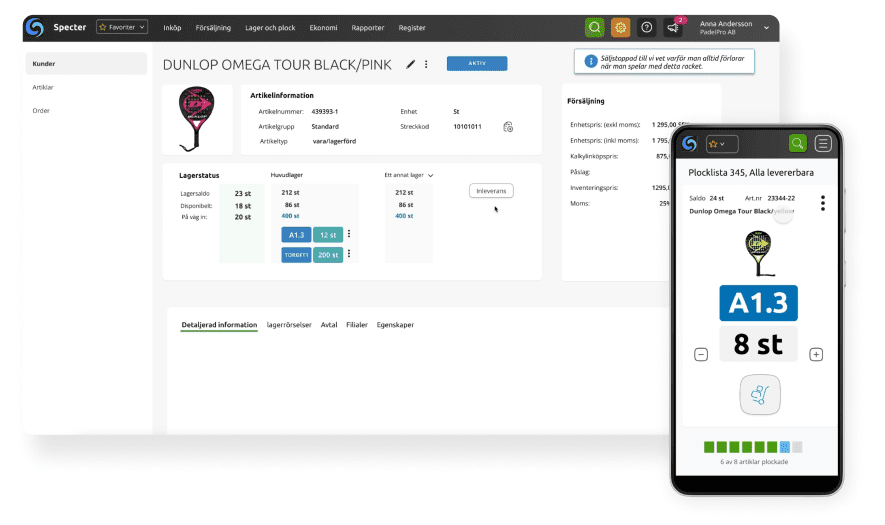Viewport: 885px width, 525px height.
Task: Click the pink Dunlop racket thumbnail
Action: [x=196, y=119]
